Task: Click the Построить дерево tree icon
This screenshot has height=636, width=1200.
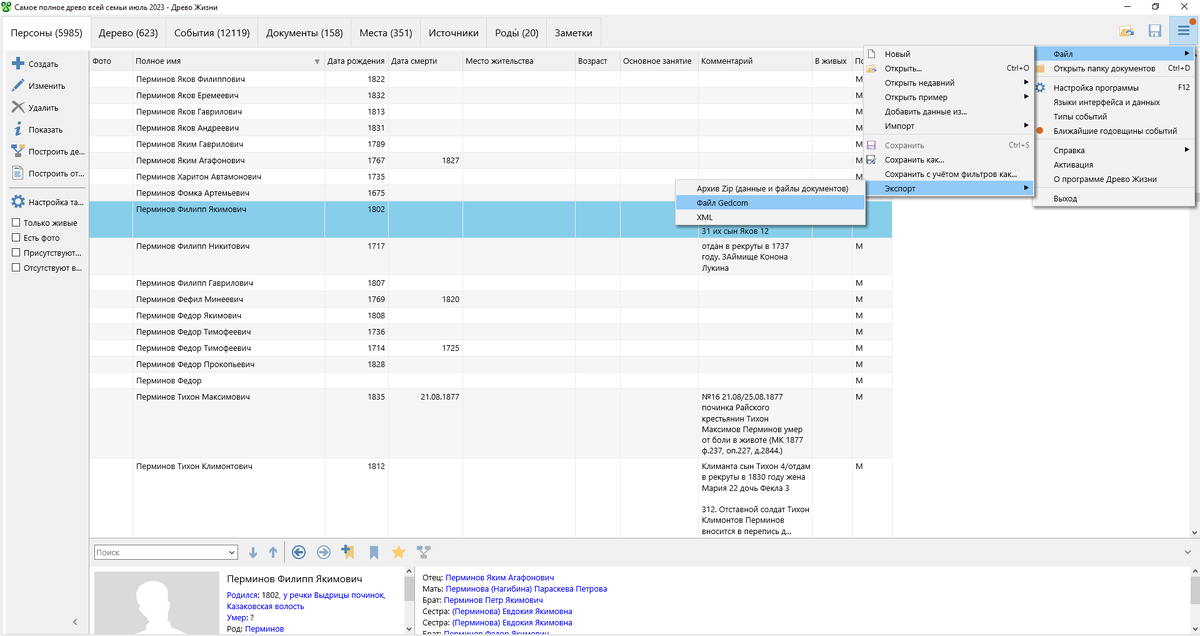Action: pos(18,151)
